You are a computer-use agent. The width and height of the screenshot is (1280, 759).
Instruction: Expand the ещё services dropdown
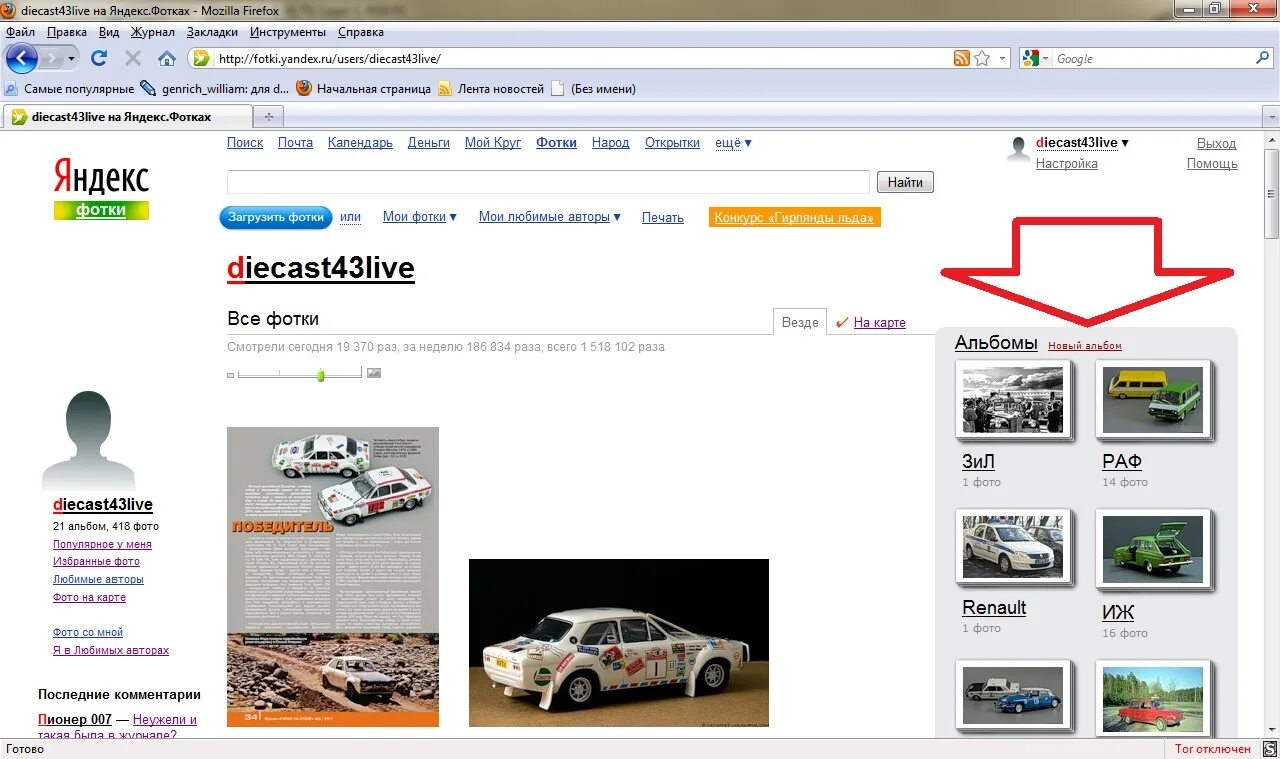coord(733,143)
